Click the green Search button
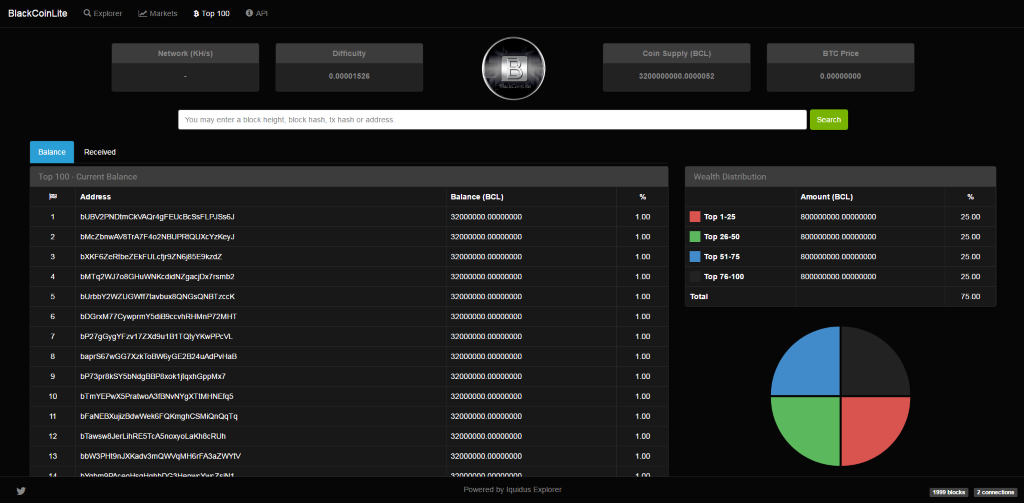The width and height of the screenshot is (1024, 503). (829, 120)
